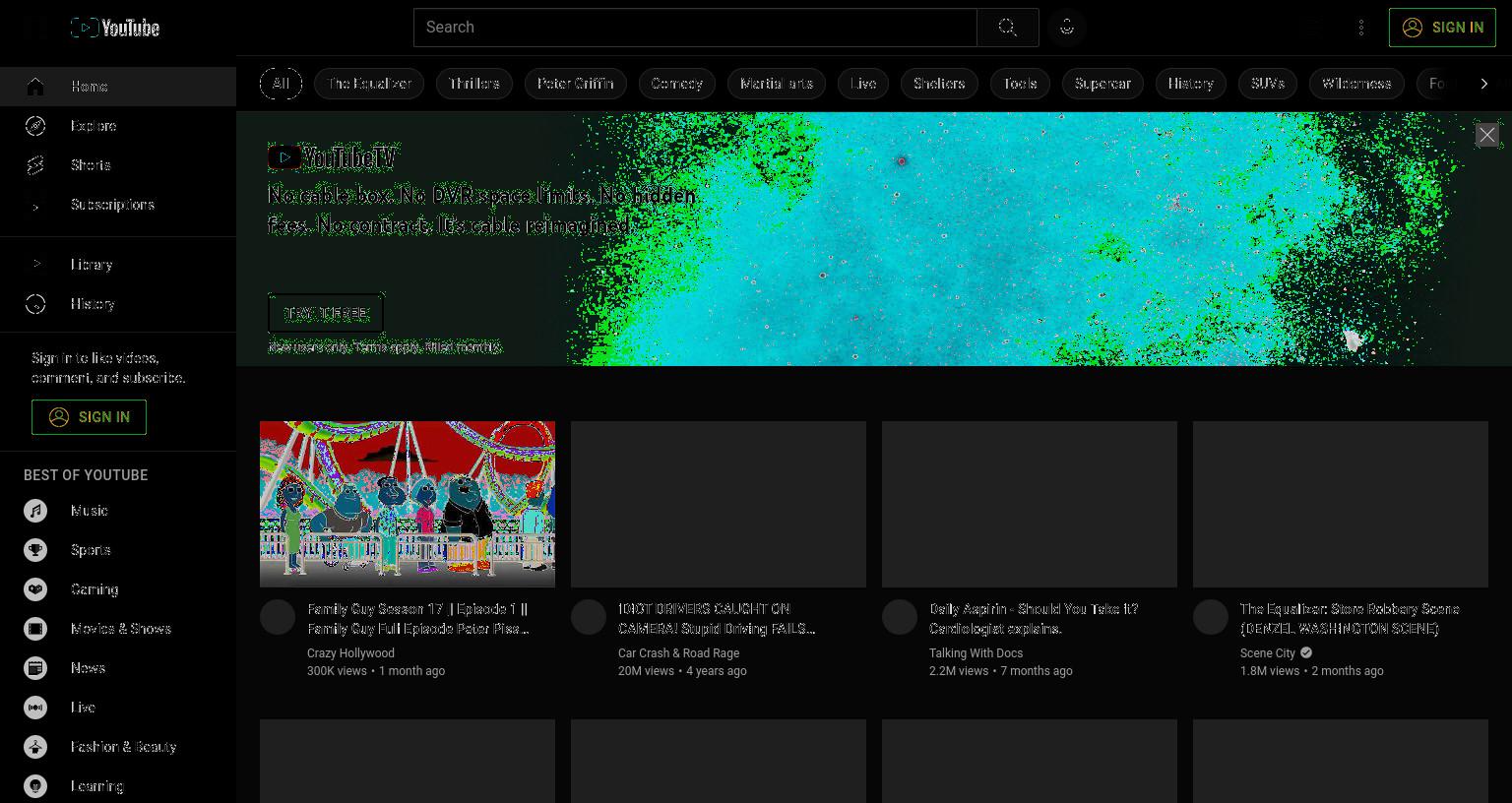Open Family Guy Season 17 thumbnail

click(408, 504)
